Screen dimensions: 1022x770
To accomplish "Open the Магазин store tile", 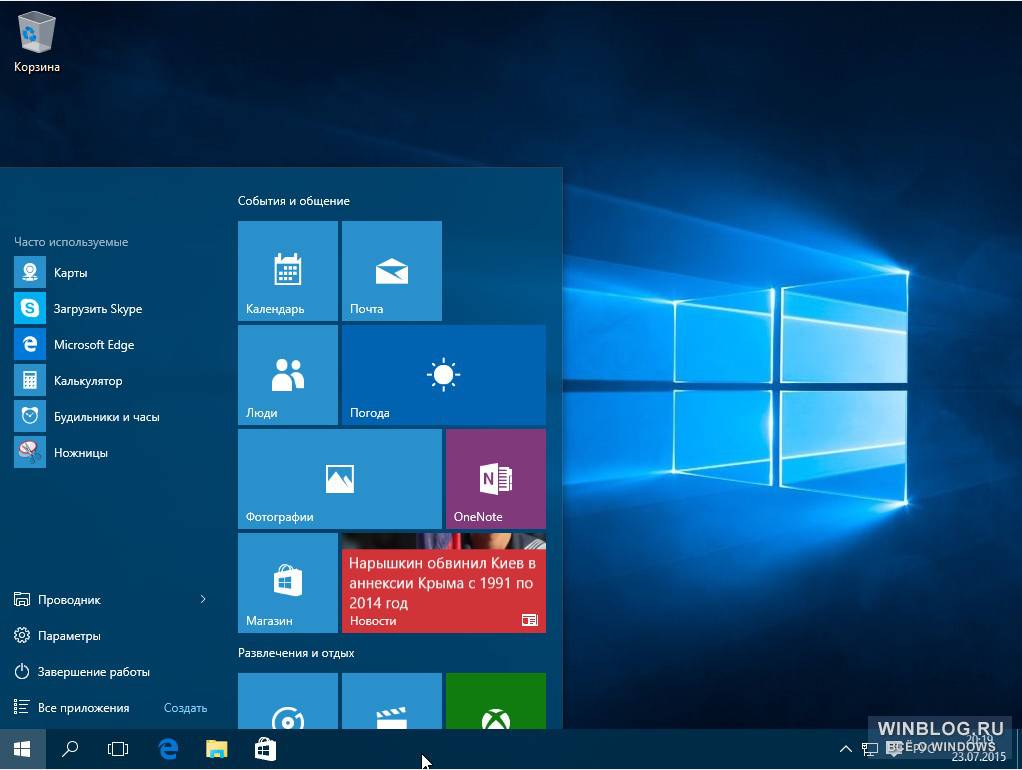I will [287, 583].
